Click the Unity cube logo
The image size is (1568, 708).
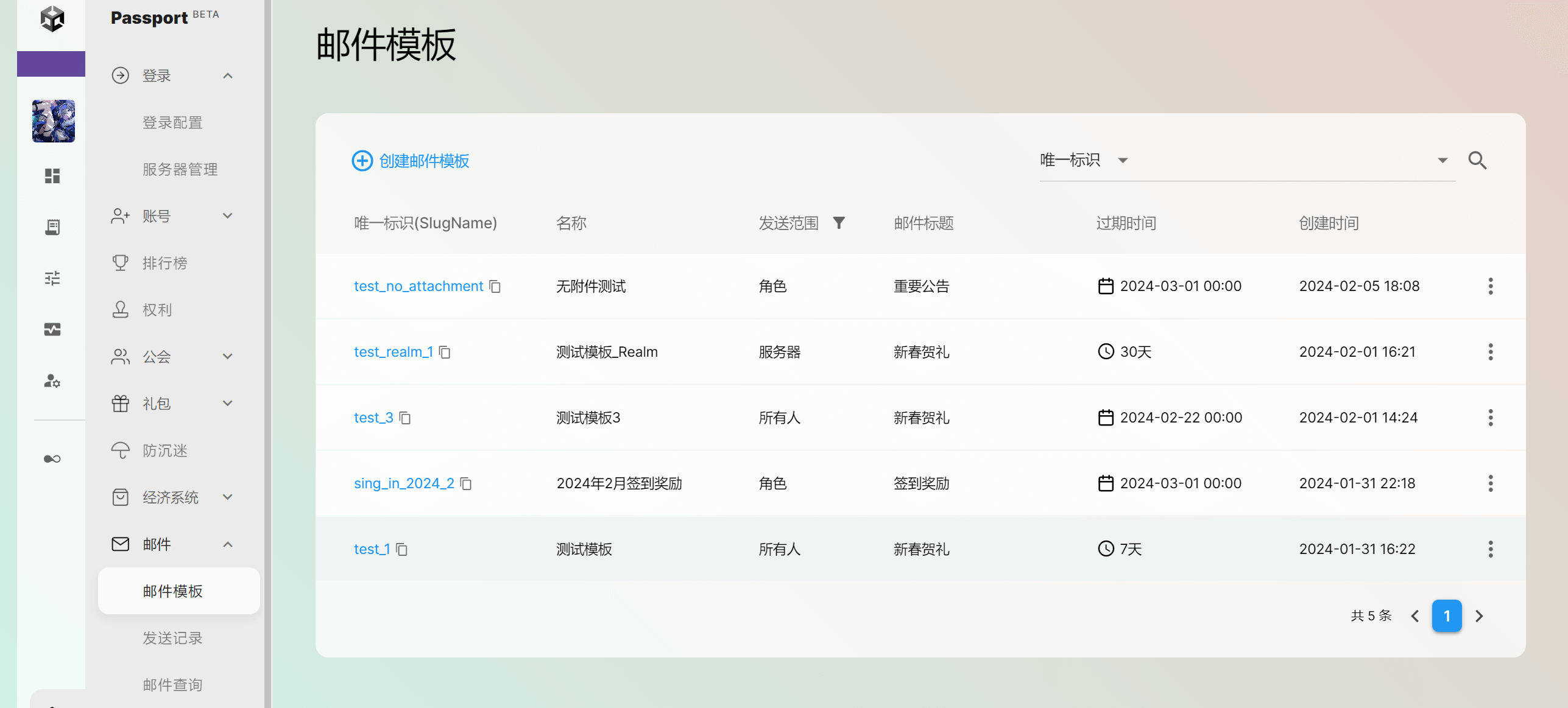[52, 19]
